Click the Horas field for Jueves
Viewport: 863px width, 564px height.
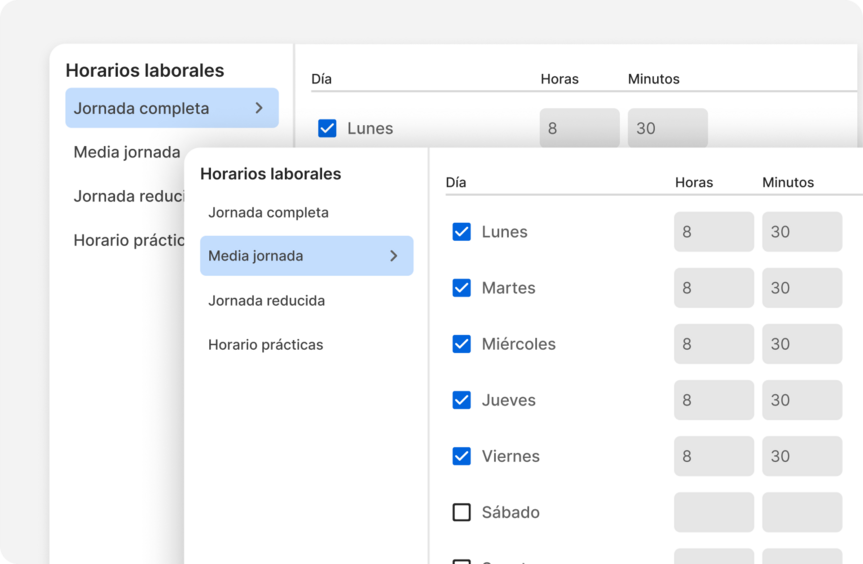(713, 400)
